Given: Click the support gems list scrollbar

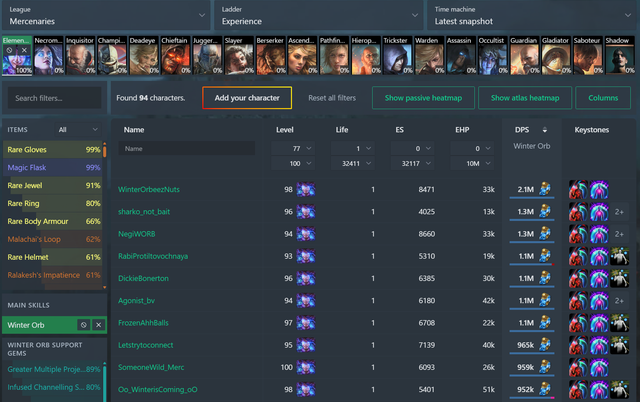Looking at the screenshot, I should coord(104,382).
